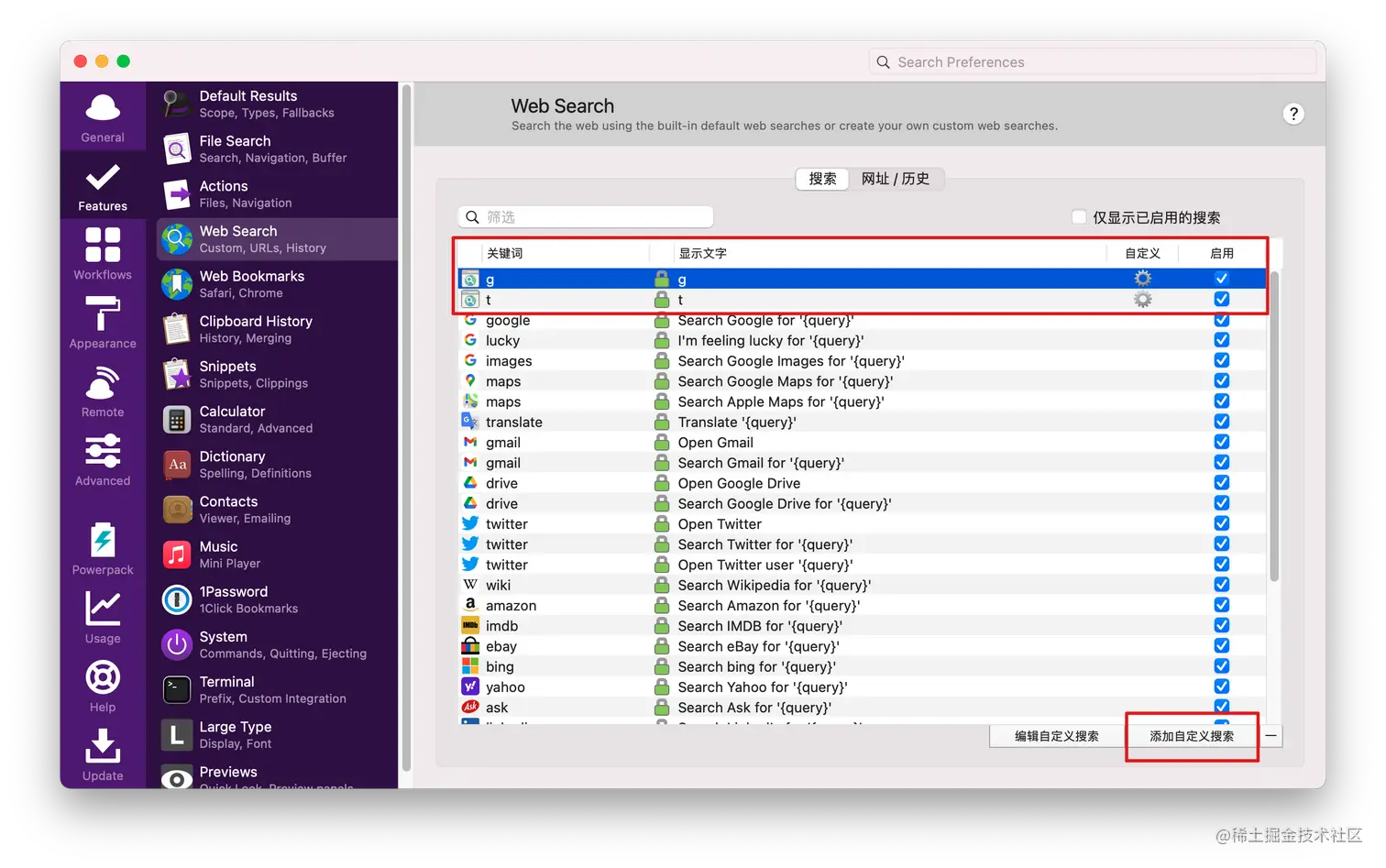The height and width of the screenshot is (868, 1386).
Task: Click the features list scrollbar
Action: click(406, 426)
